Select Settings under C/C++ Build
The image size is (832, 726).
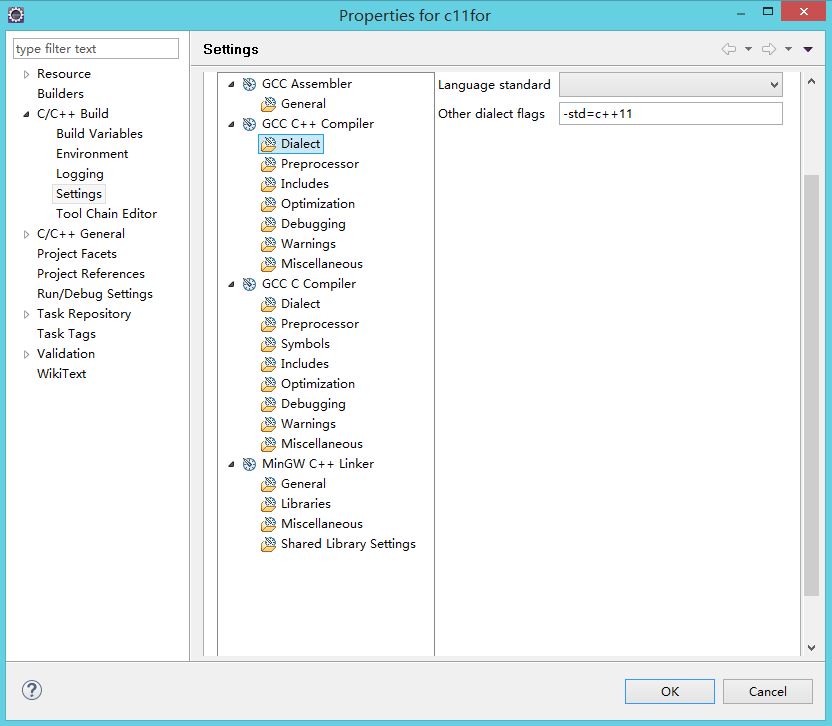pos(79,194)
